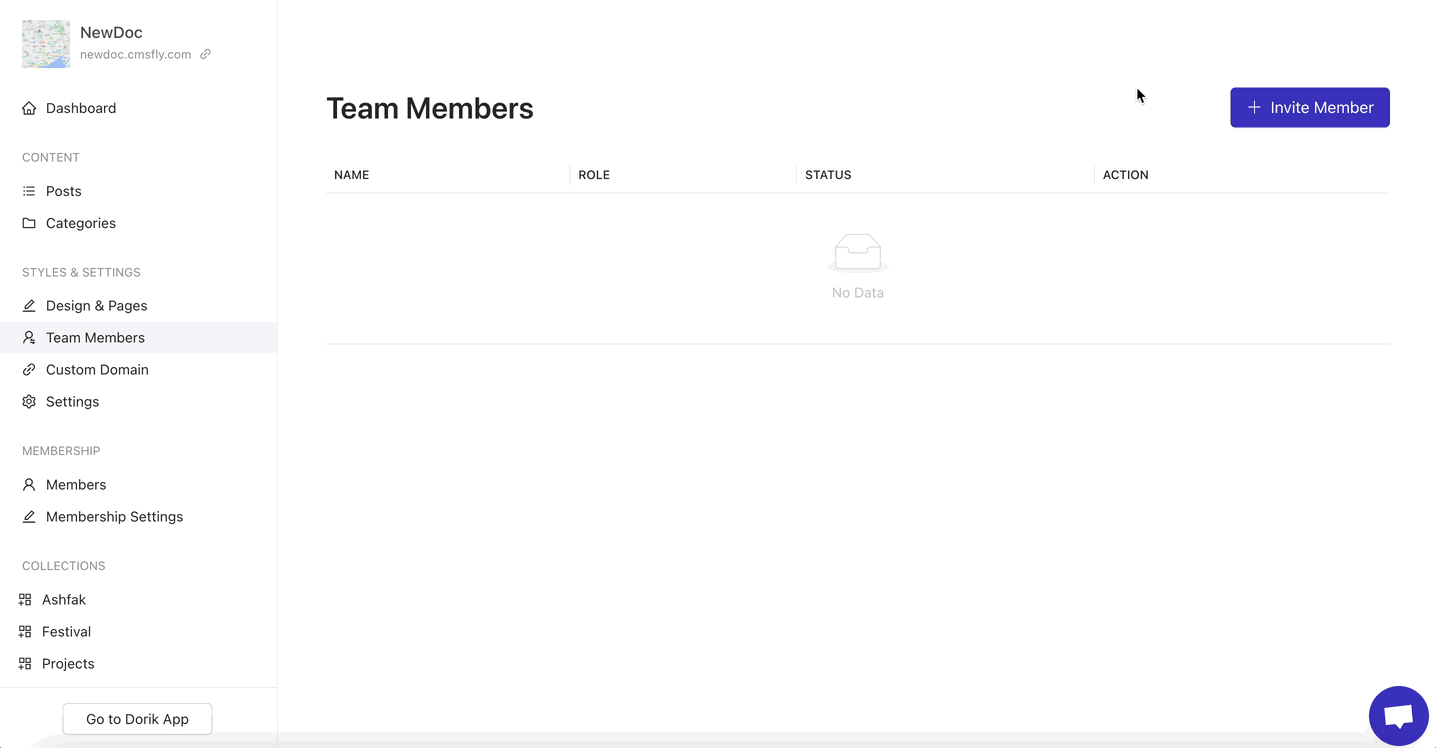Click the CONTENT section label
This screenshot has height=748, width=1436.
pyautogui.click(x=51, y=157)
